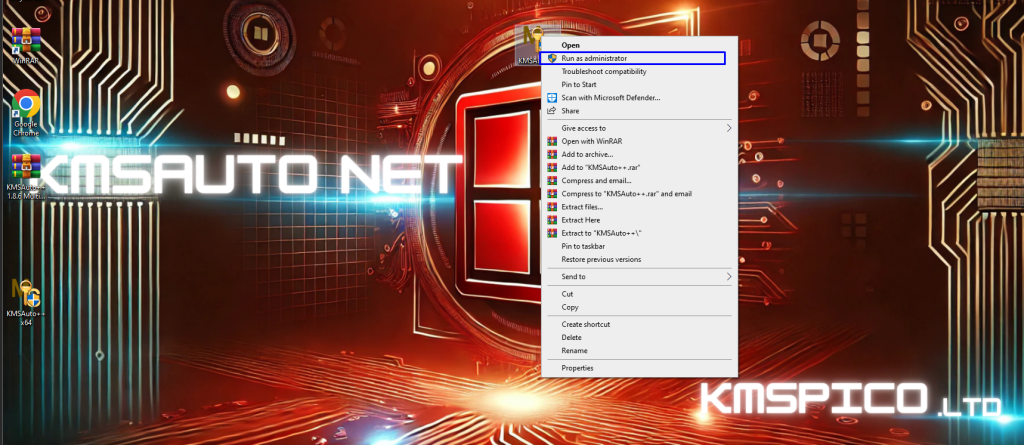The height and width of the screenshot is (445, 1024).
Task: Select the KMSAuto++ 1.8.6 archive icon
Action: pos(26,166)
